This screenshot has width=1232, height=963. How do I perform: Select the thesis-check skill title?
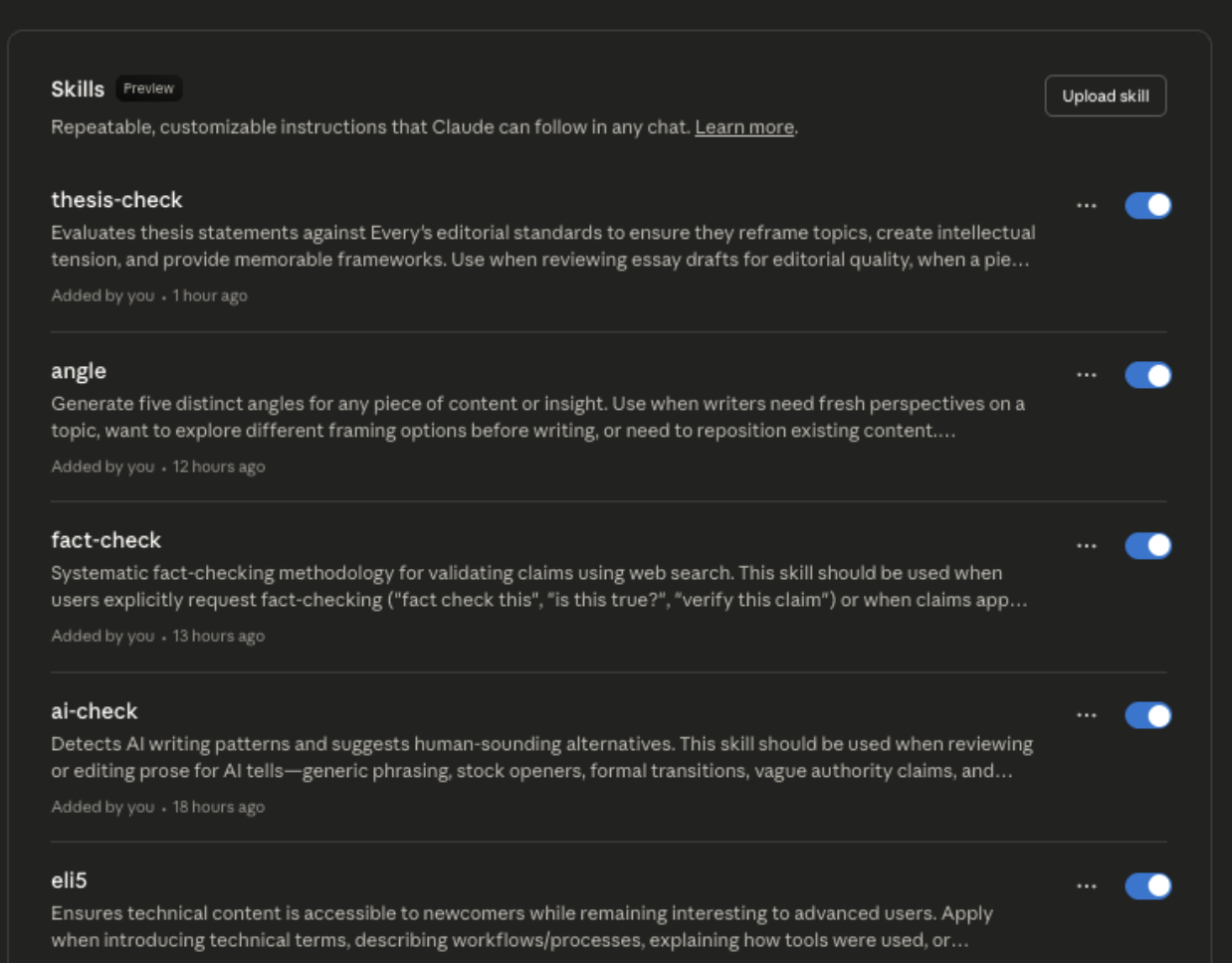[116, 200]
